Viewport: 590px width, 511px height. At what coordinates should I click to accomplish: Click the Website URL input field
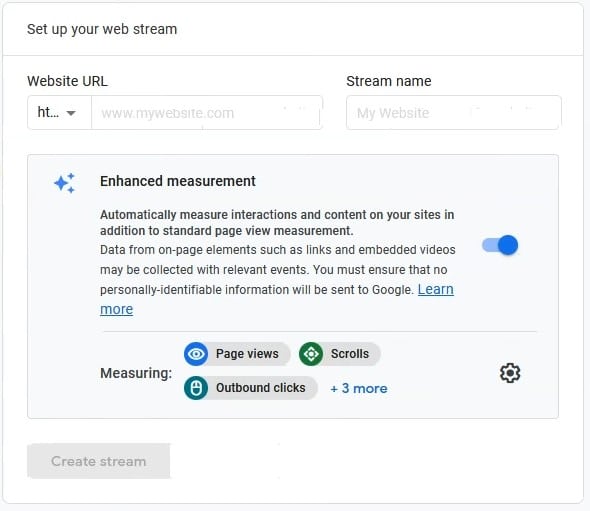tap(207, 113)
